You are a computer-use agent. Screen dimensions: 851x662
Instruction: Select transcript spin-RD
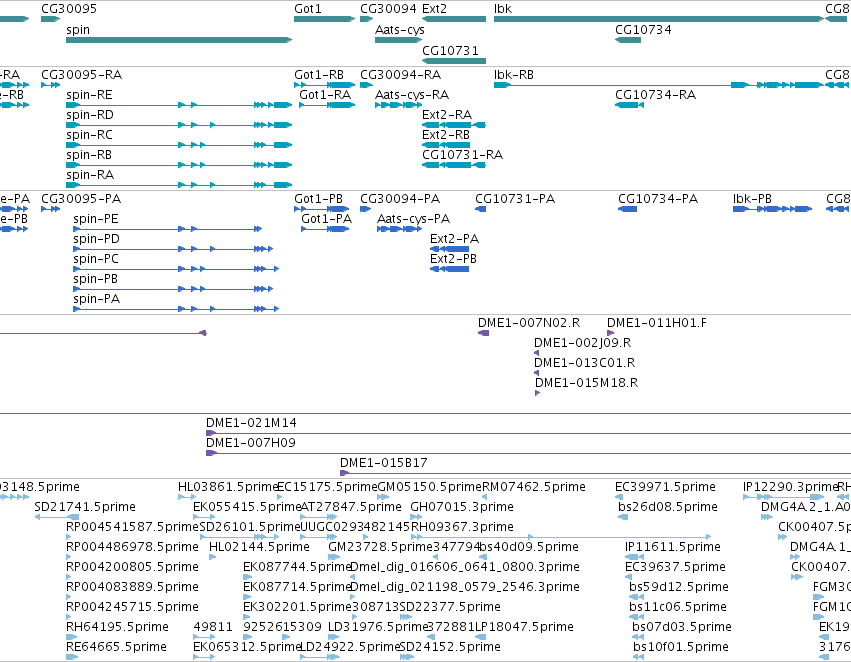(x=90, y=115)
